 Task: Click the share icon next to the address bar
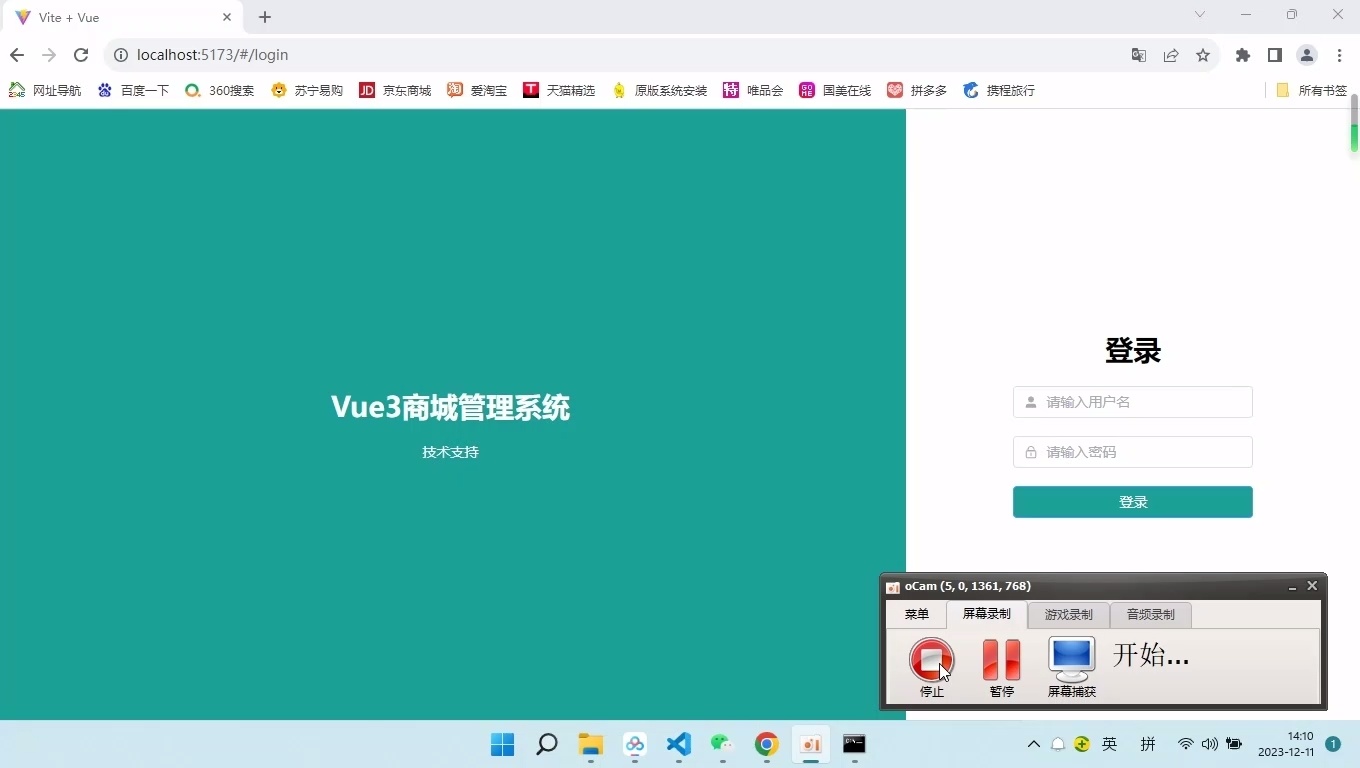click(1171, 56)
